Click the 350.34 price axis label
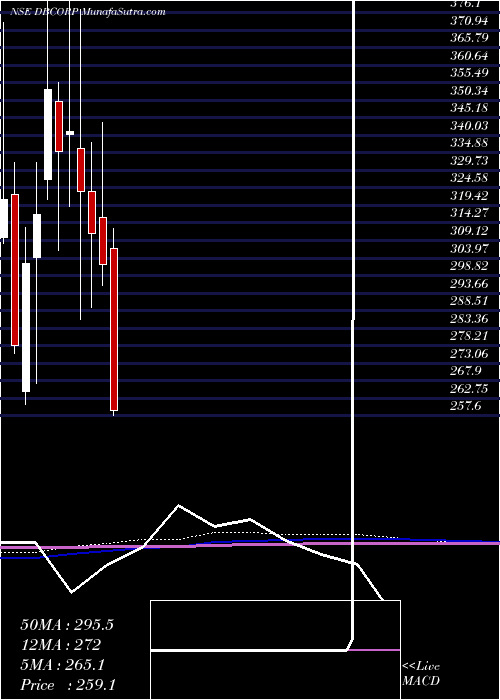500x700 pixels. [470, 91]
